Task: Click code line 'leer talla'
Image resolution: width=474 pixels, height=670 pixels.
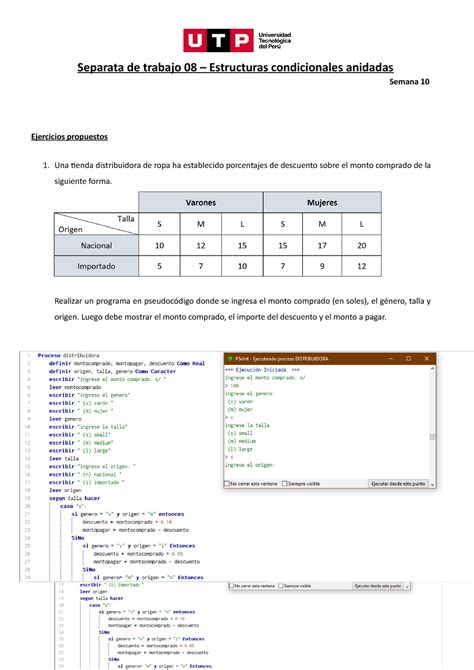Action: tap(64, 458)
